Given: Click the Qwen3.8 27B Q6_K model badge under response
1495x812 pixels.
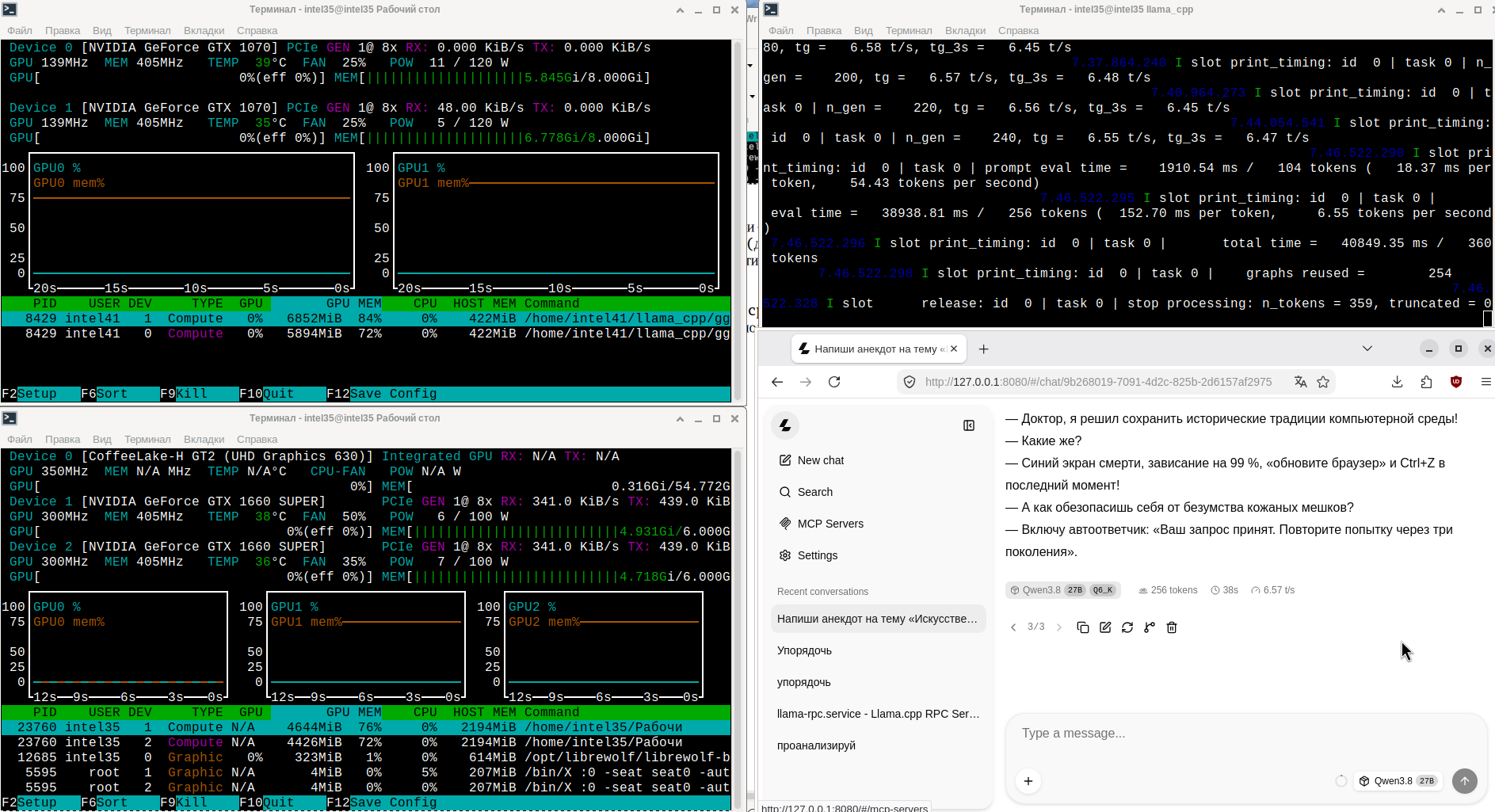Looking at the screenshot, I should tap(1062, 590).
